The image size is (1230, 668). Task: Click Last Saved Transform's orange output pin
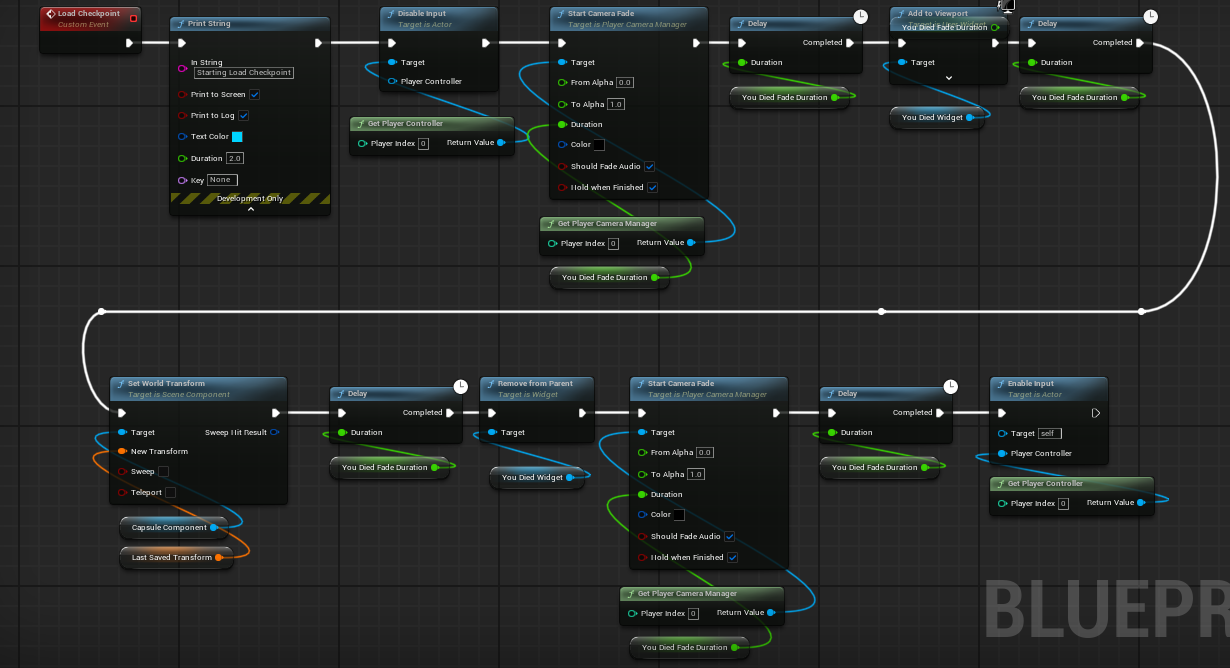click(x=220, y=557)
